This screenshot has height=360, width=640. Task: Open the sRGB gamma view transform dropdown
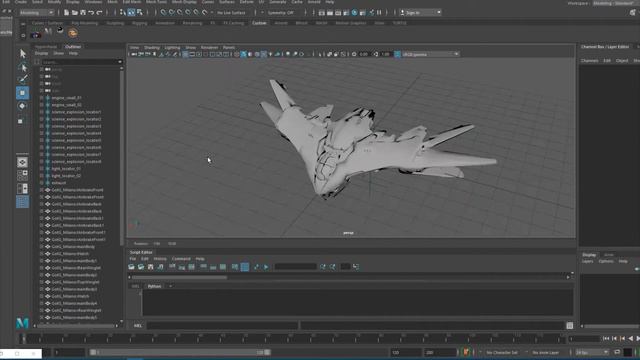tap(430, 54)
